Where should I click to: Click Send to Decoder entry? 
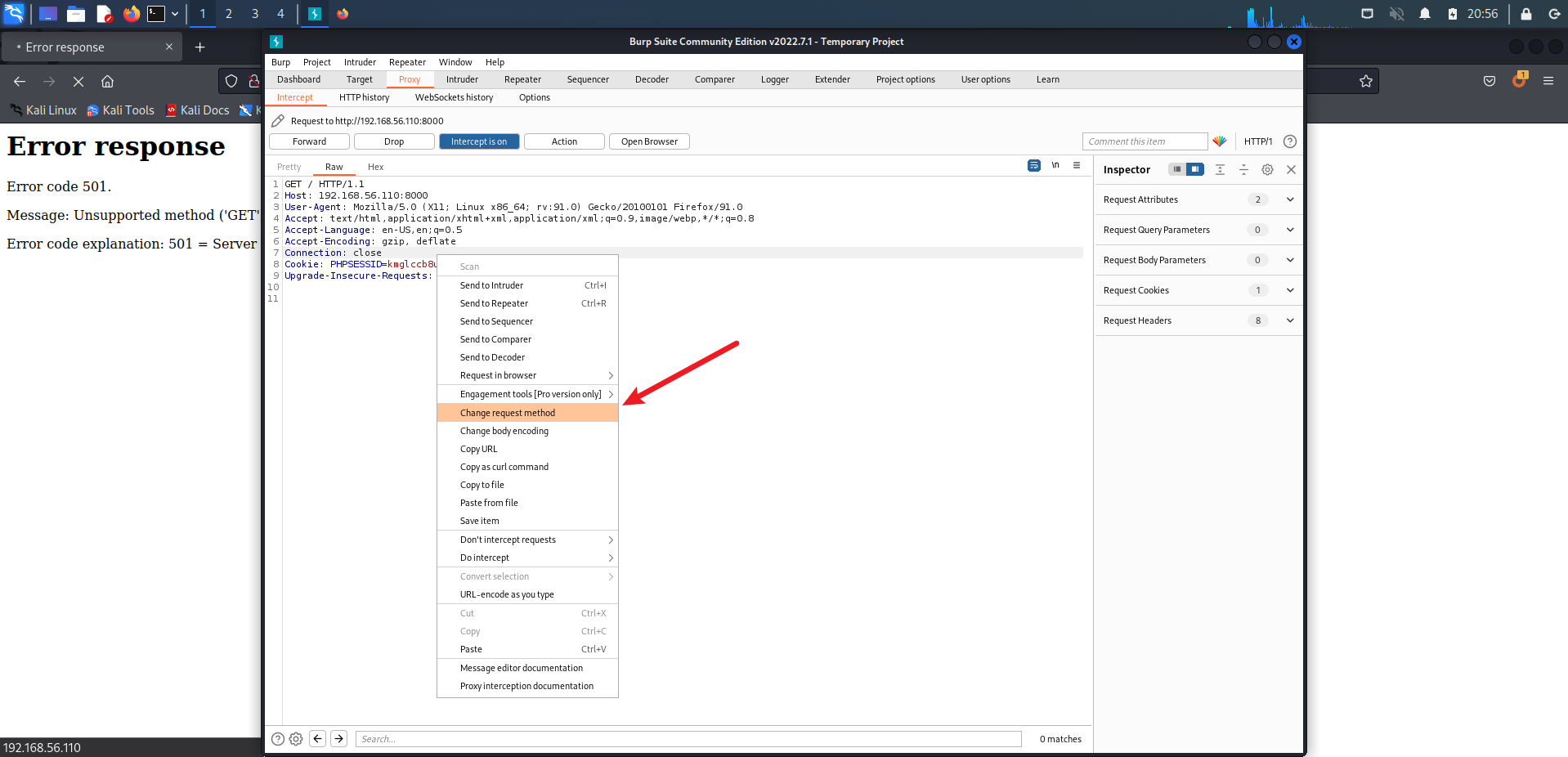527,357
